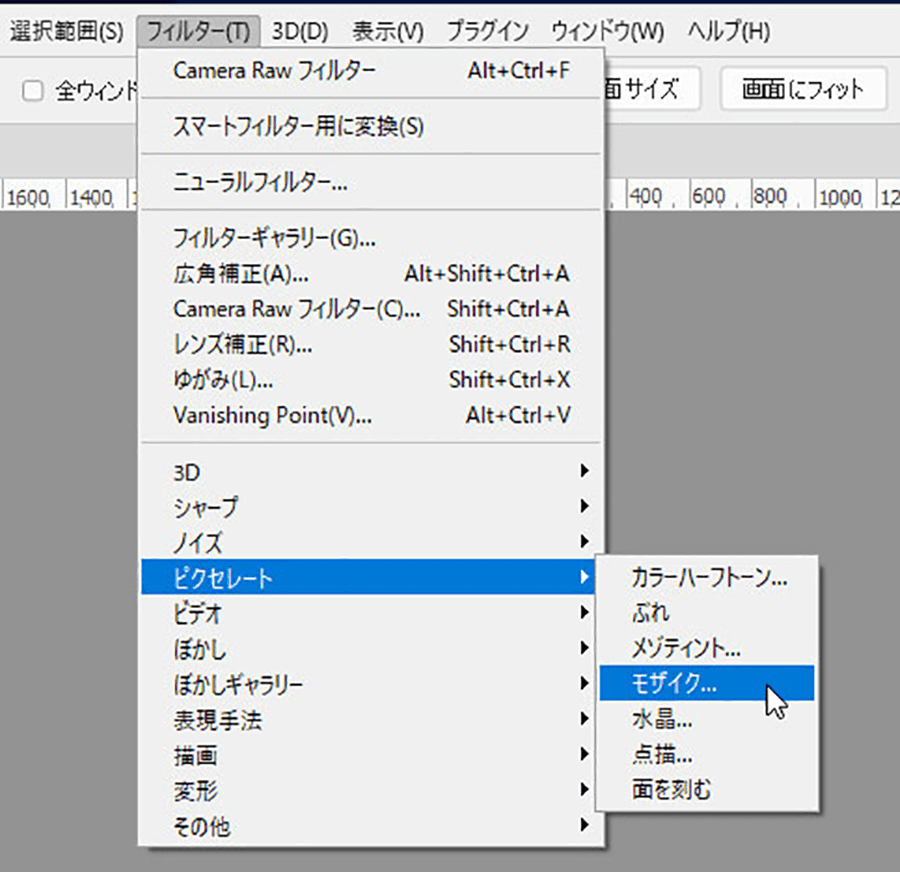
Task: Choose Camera Raw フィルター(C)... item
Action: 371,309
